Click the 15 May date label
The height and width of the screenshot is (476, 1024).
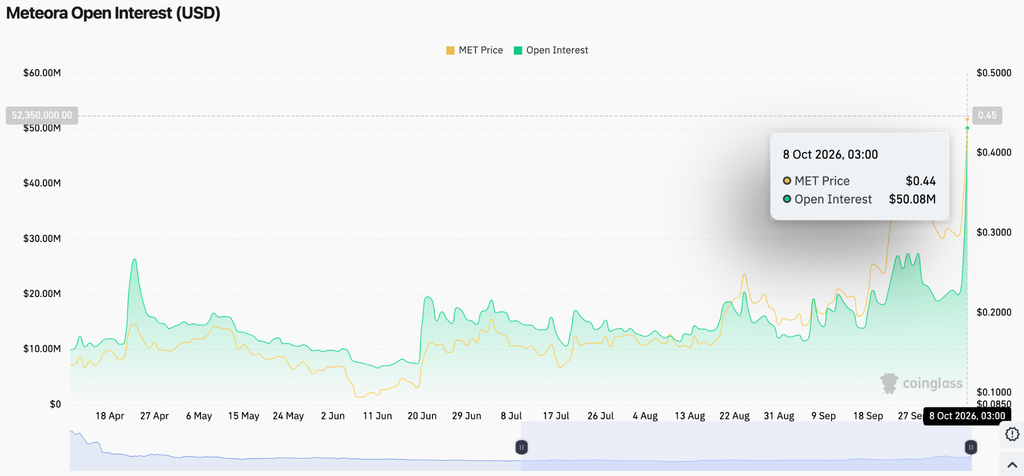pyautogui.click(x=243, y=416)
